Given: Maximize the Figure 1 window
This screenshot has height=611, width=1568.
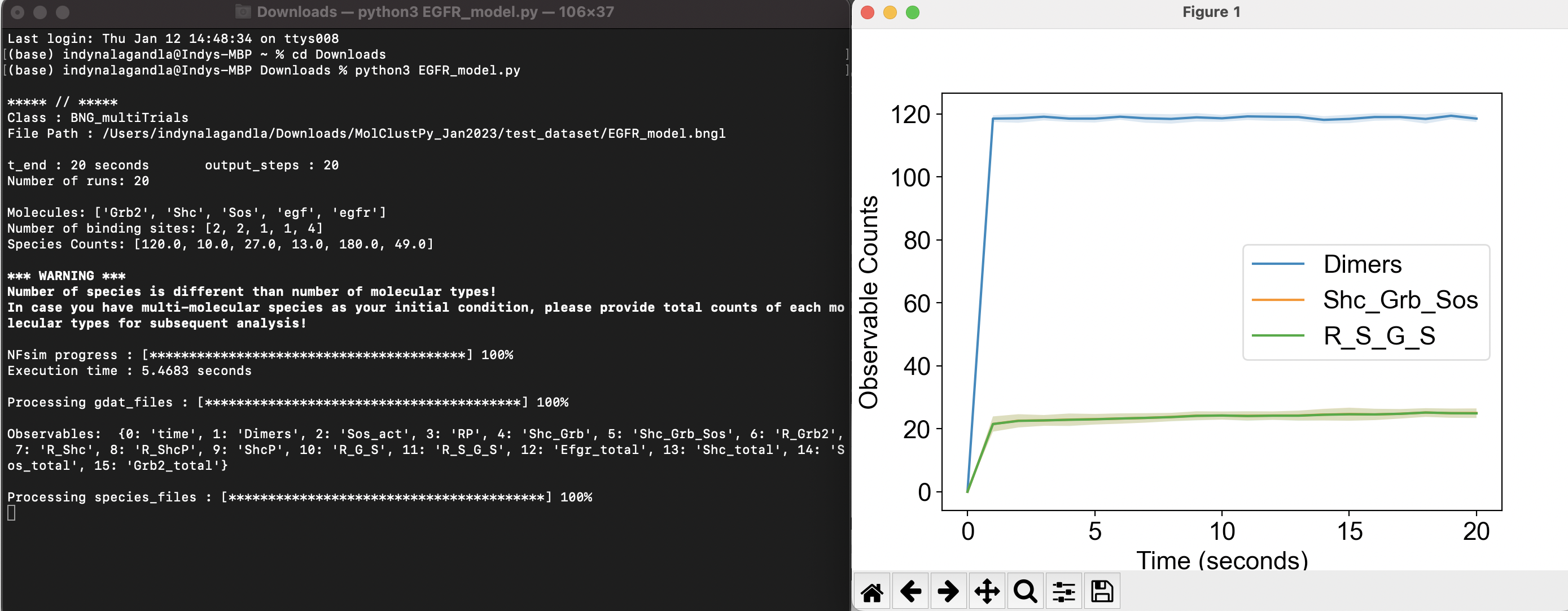Looking at the screenshot, I should point(913,12).
